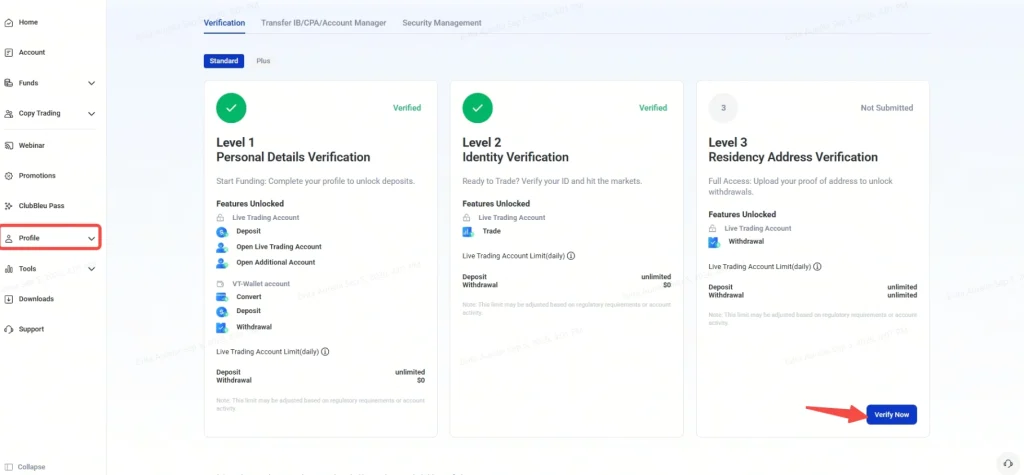Click the Level 1 Verified status text
The height and width of the screenshot is (475, 1024).
click(407, 108)
